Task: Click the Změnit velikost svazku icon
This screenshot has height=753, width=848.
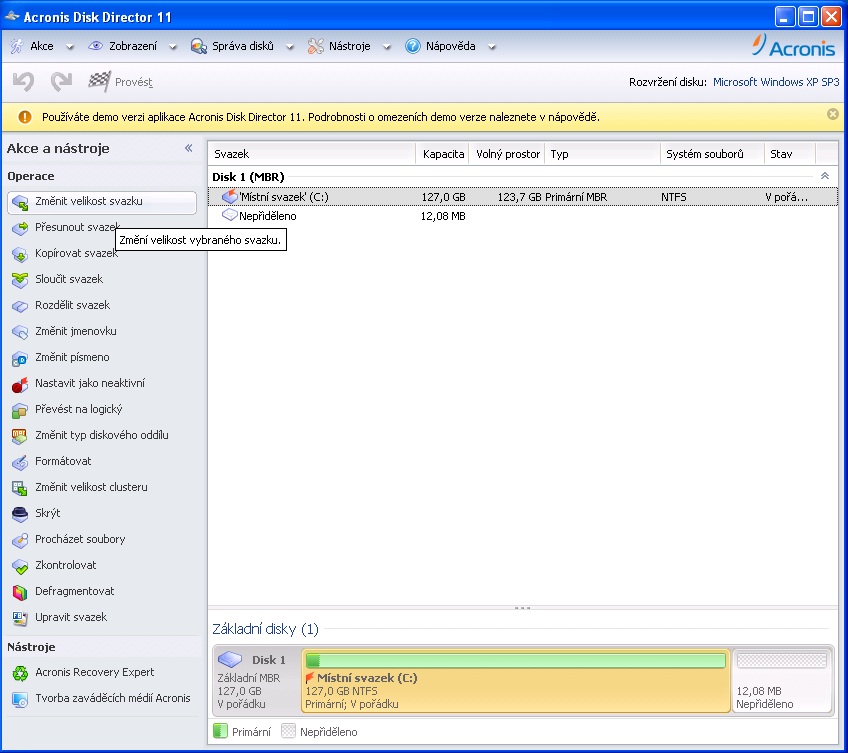Action: (20, 203)
